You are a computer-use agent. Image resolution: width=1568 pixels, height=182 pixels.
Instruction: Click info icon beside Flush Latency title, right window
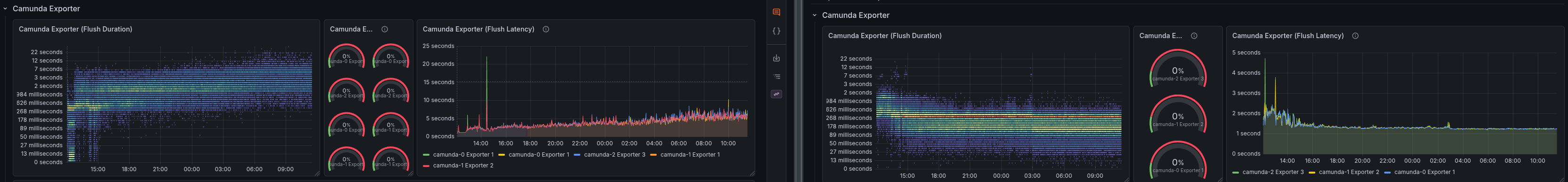[1355, 36]
